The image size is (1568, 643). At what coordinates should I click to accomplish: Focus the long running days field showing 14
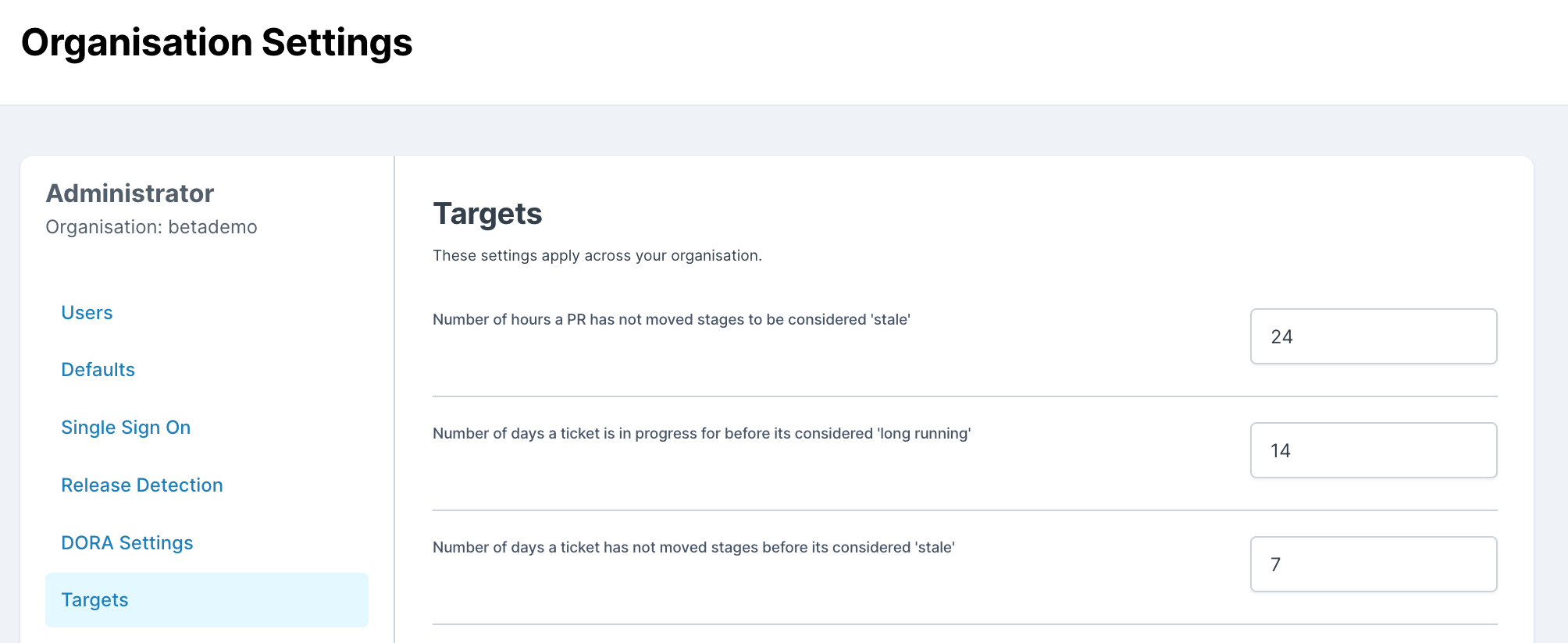(x=1373, y=450)
